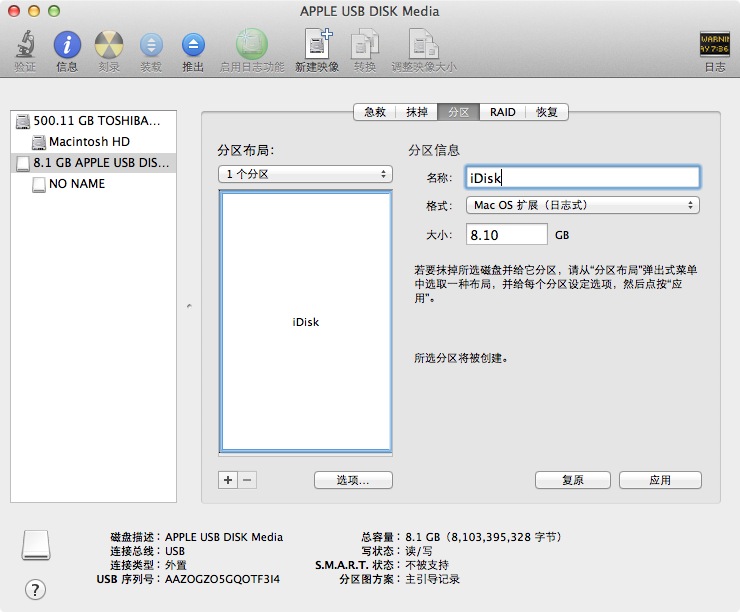This screenshot has height=612, width=740.
Task: Click the 装载 (Mount) toolbar icon
Action: click(151, 45)
